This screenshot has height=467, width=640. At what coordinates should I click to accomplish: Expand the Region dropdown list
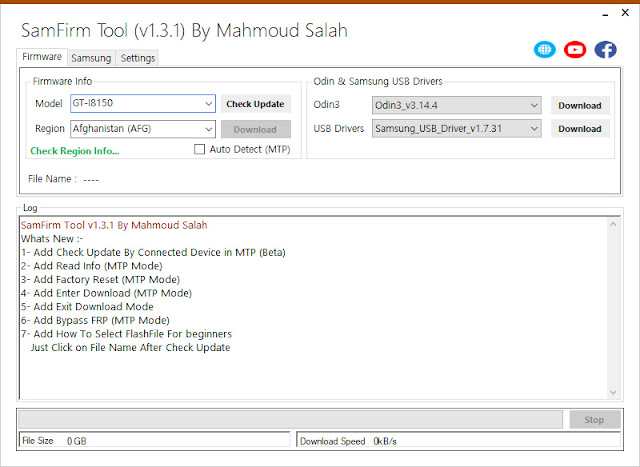click(209, 129)
